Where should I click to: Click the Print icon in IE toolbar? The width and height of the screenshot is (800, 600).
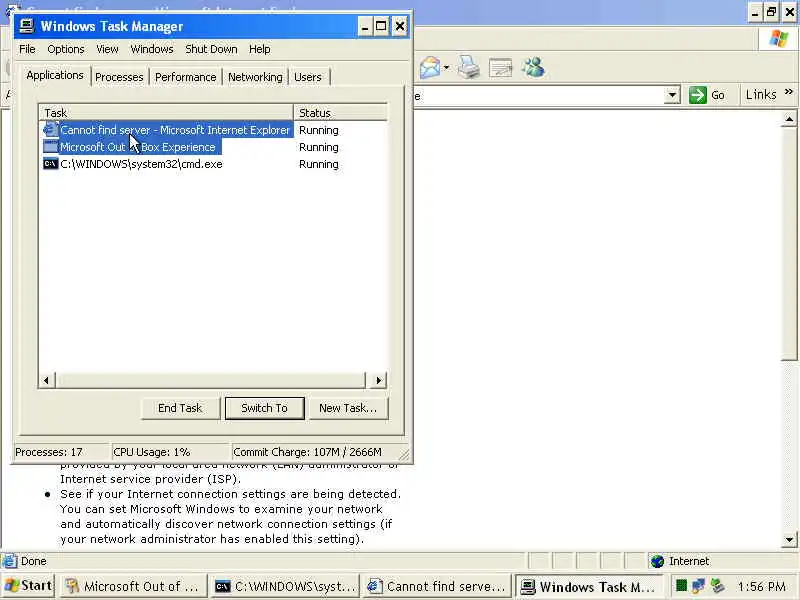click(468, 67)
